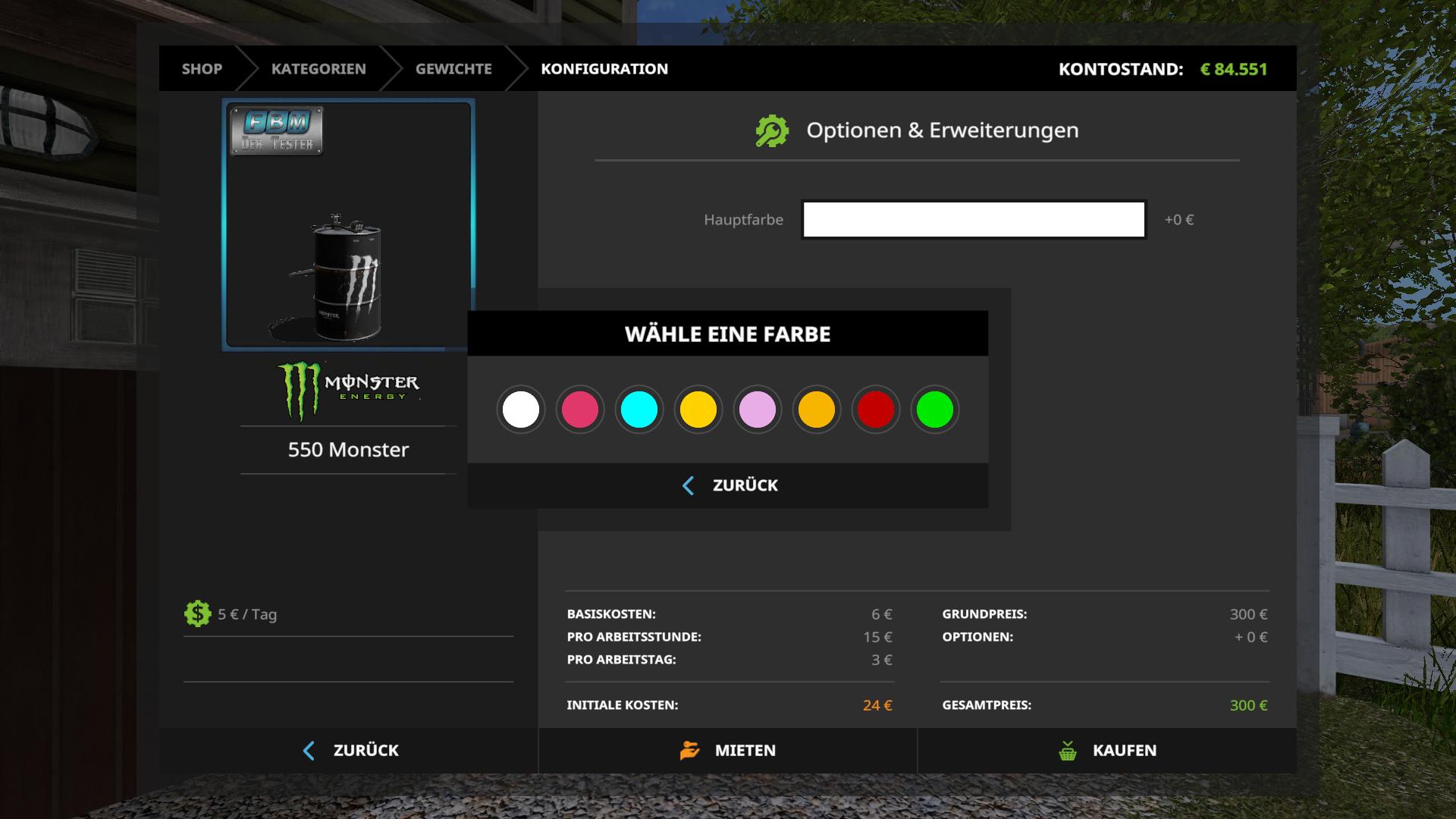Viewport: 1456px width, 819px height.
Task: Click the Monster Energy brand logo
Action: 348,390
